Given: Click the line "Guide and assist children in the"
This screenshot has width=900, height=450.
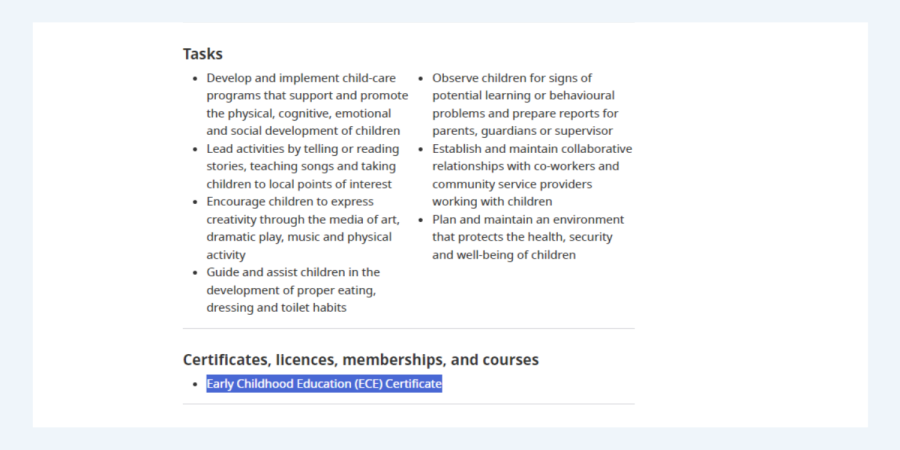Looking at the screenshot, I should click(x=293, y=272).
